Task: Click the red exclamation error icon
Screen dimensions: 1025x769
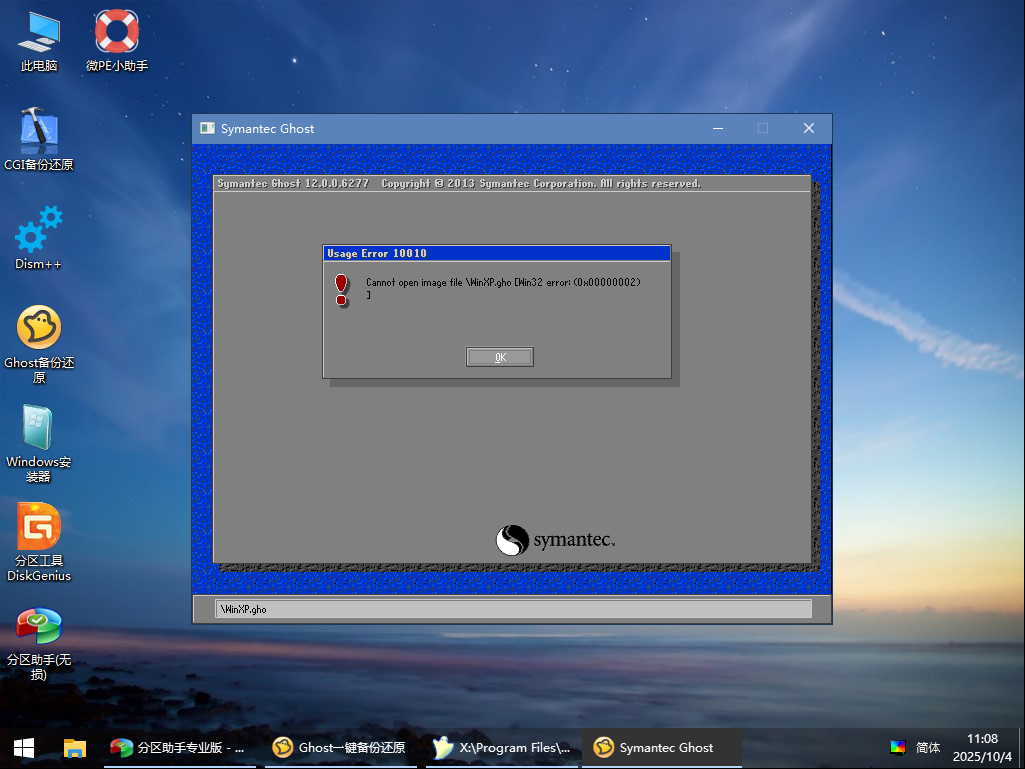Action: 341,290
